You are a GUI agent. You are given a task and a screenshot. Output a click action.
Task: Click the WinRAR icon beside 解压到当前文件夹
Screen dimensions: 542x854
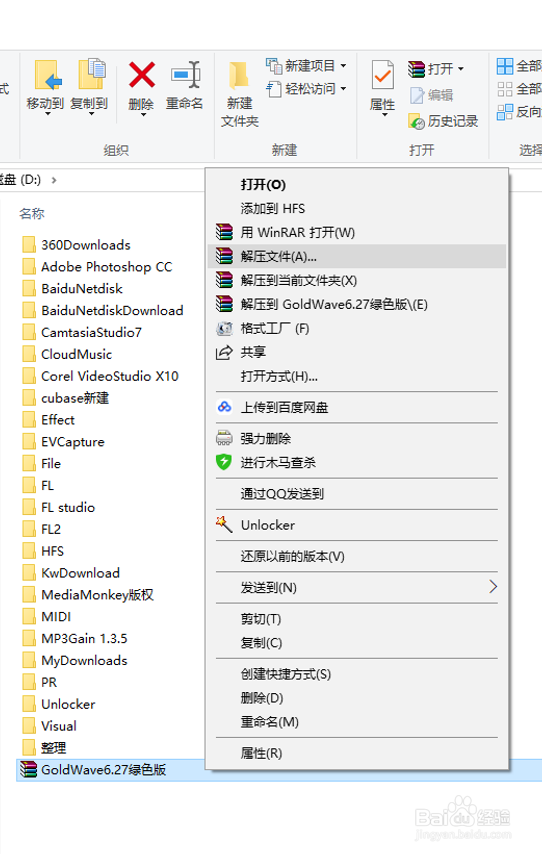(x=224, y=280)
